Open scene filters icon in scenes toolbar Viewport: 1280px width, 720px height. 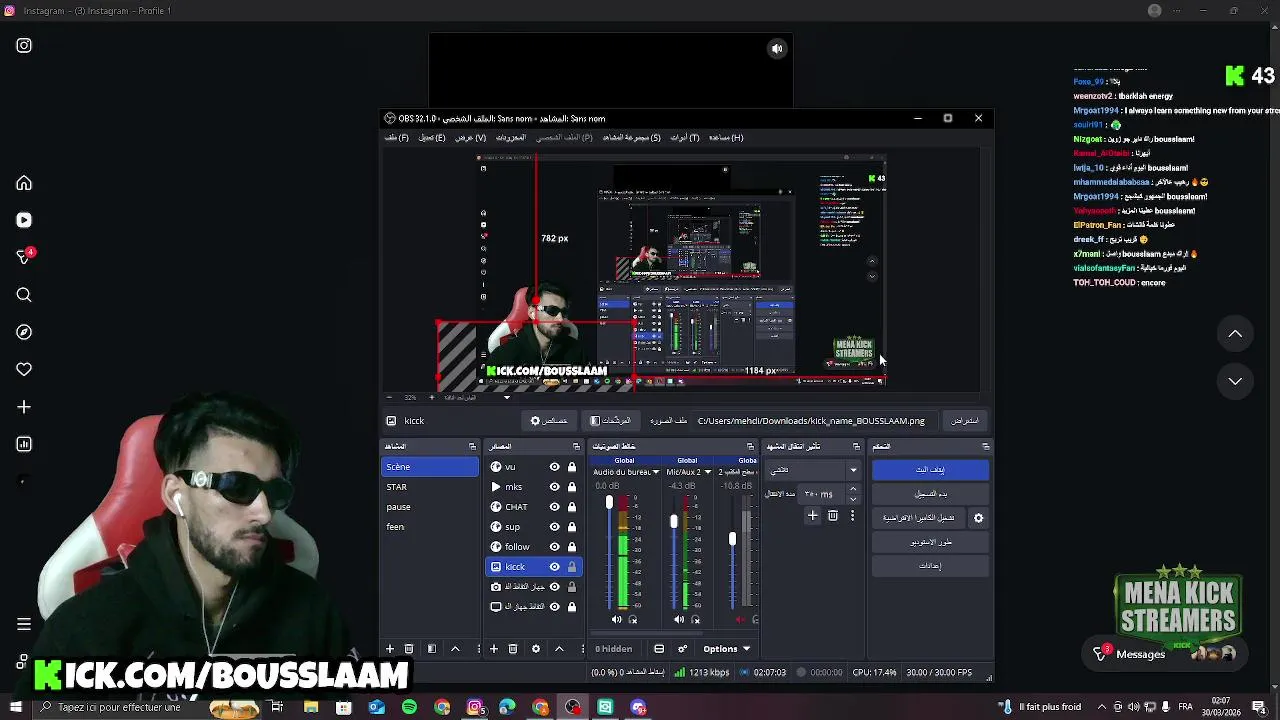(432, 649)
